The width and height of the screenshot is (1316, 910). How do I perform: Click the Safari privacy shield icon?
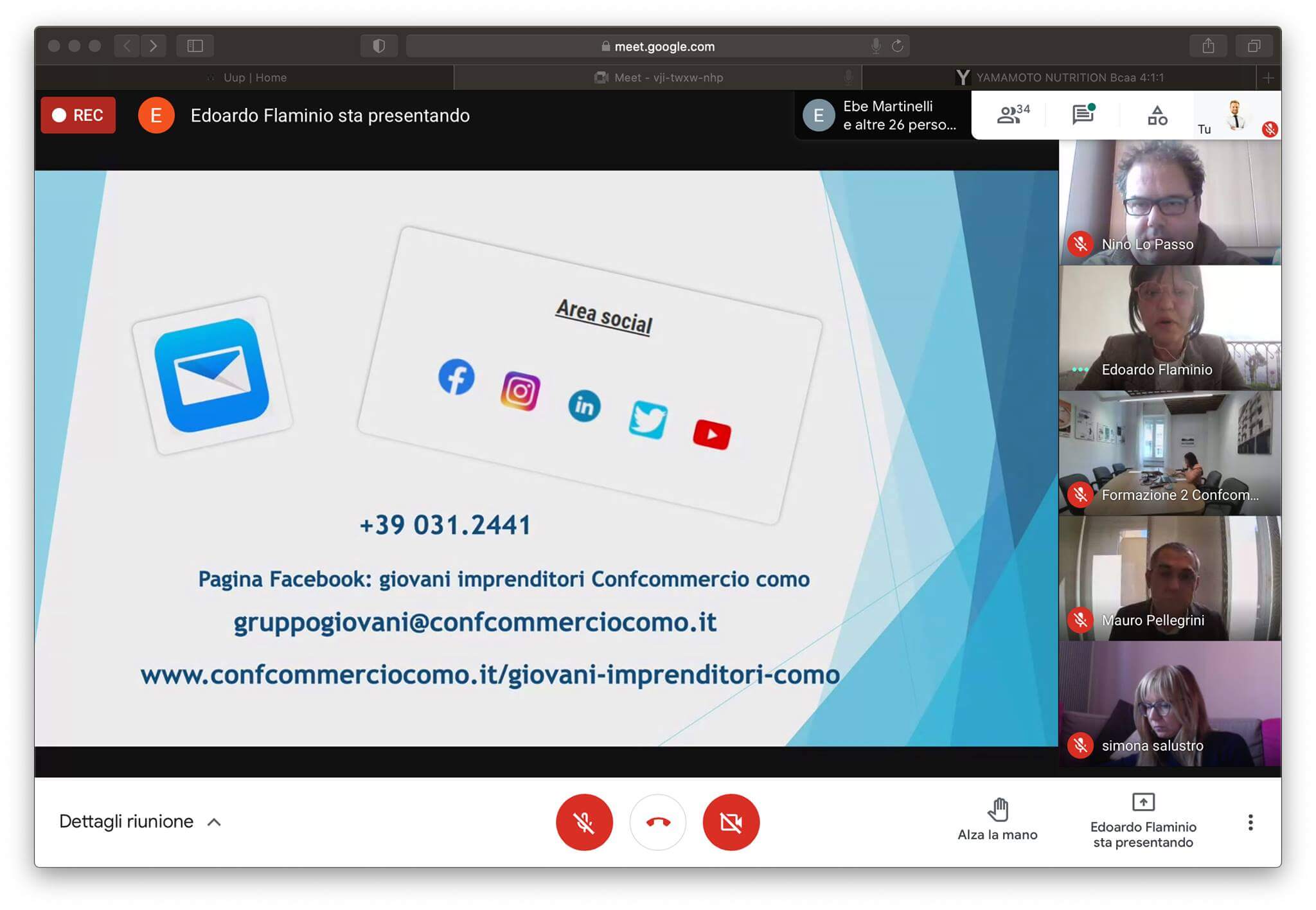pyautogui.click(x=378, y=46)
